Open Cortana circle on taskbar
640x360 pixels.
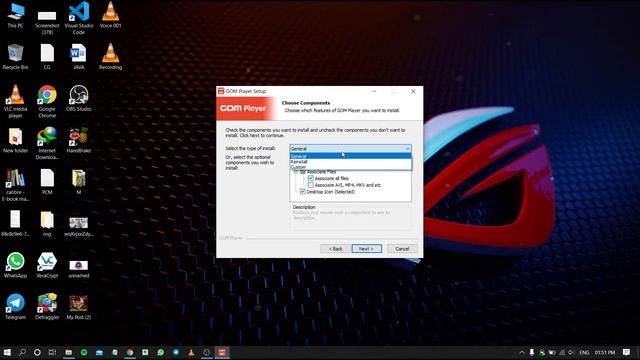(37, 352)
